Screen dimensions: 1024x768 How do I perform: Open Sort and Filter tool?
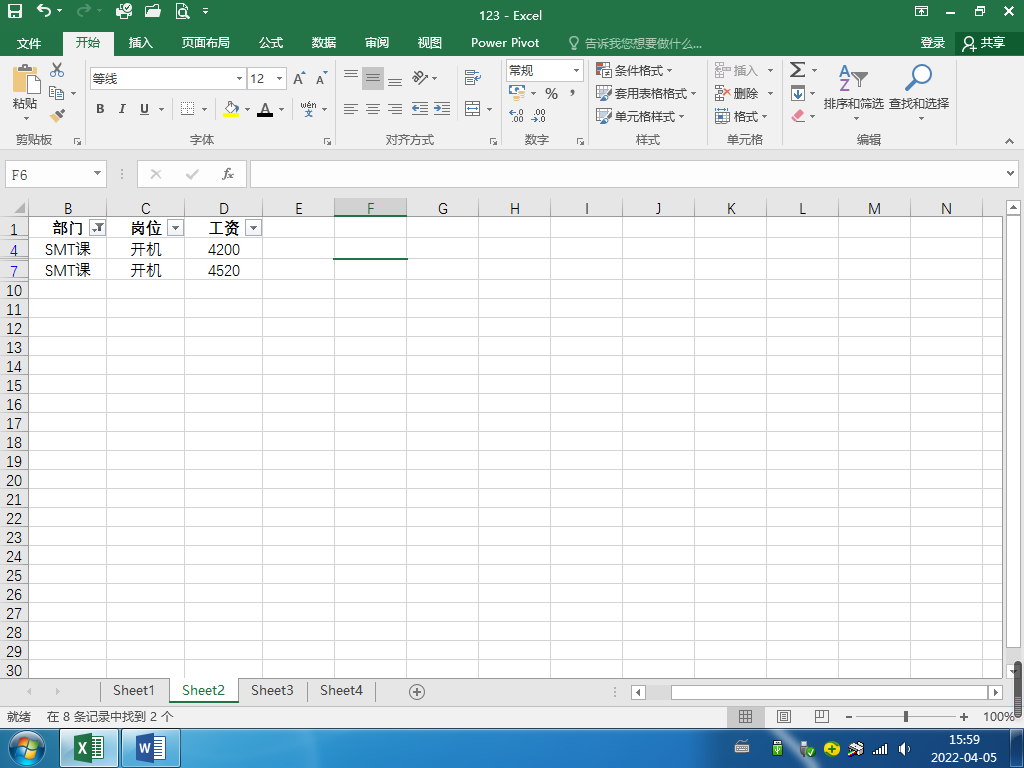coord(854,91)
